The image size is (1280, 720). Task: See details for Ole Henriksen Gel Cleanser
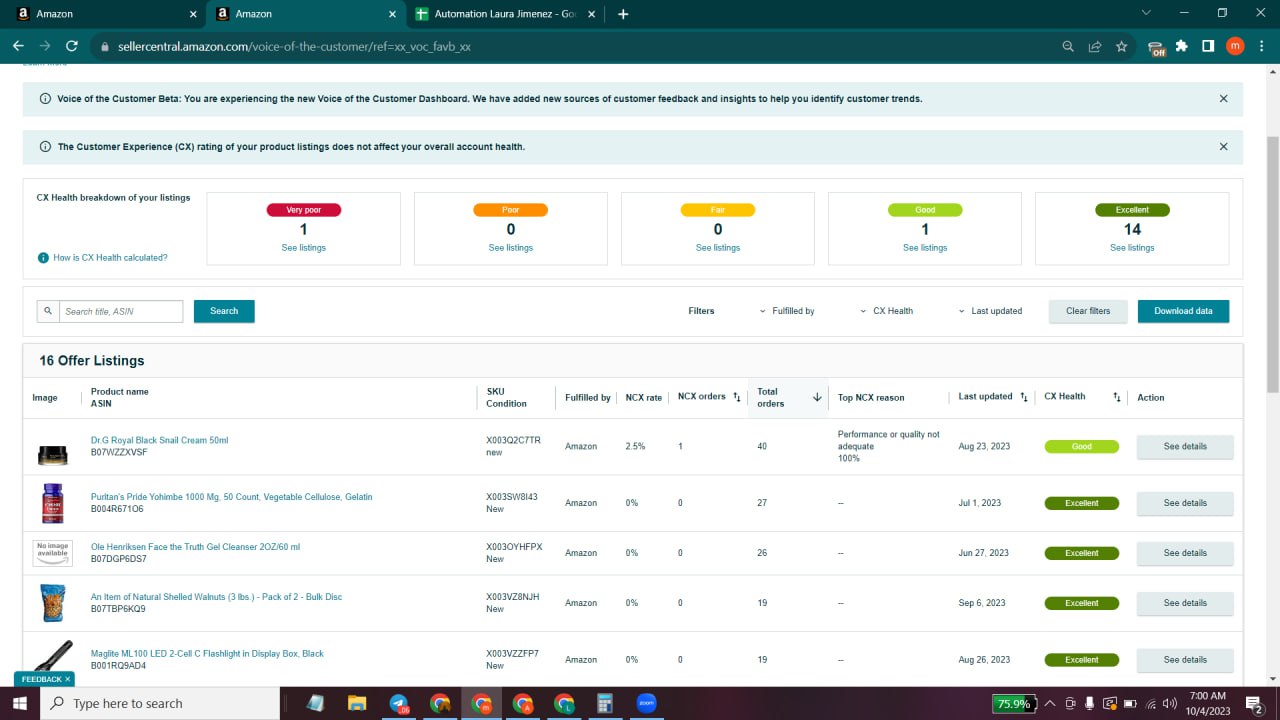pyautogui.click(x=1185, y=553)
